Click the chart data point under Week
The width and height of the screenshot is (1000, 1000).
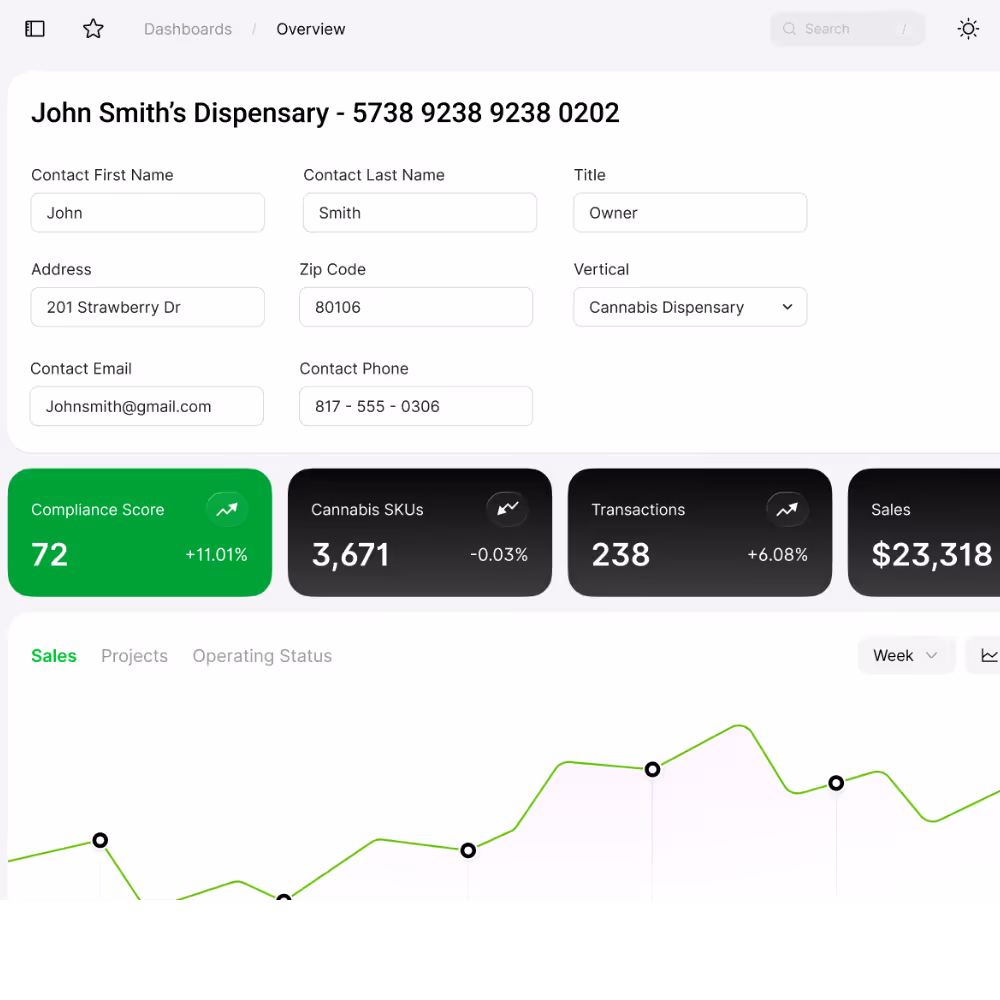[x=836, y=783]
